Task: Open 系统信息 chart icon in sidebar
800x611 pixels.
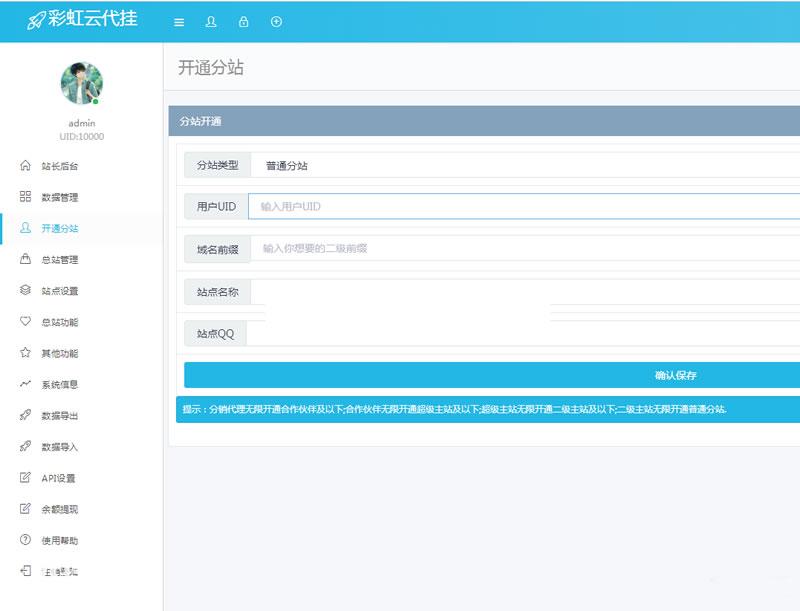Action: [25, 384]
